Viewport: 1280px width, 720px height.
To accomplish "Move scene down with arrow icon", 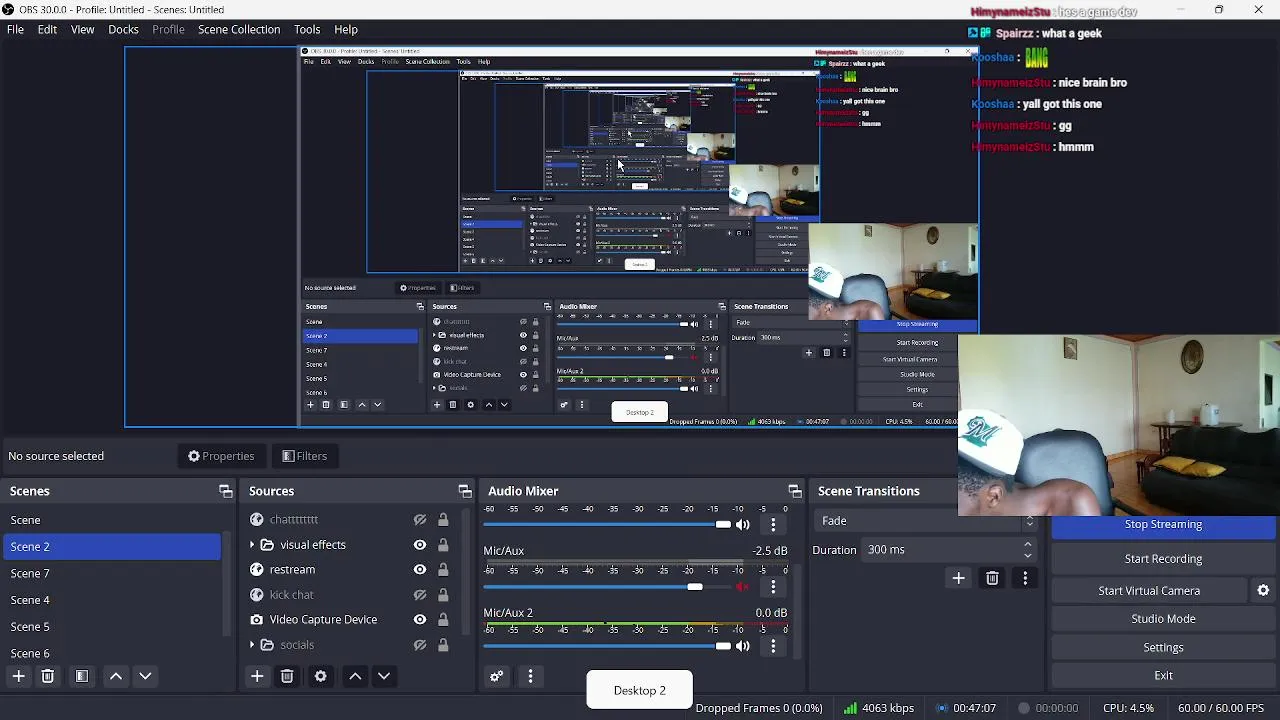I will point(145,676).
